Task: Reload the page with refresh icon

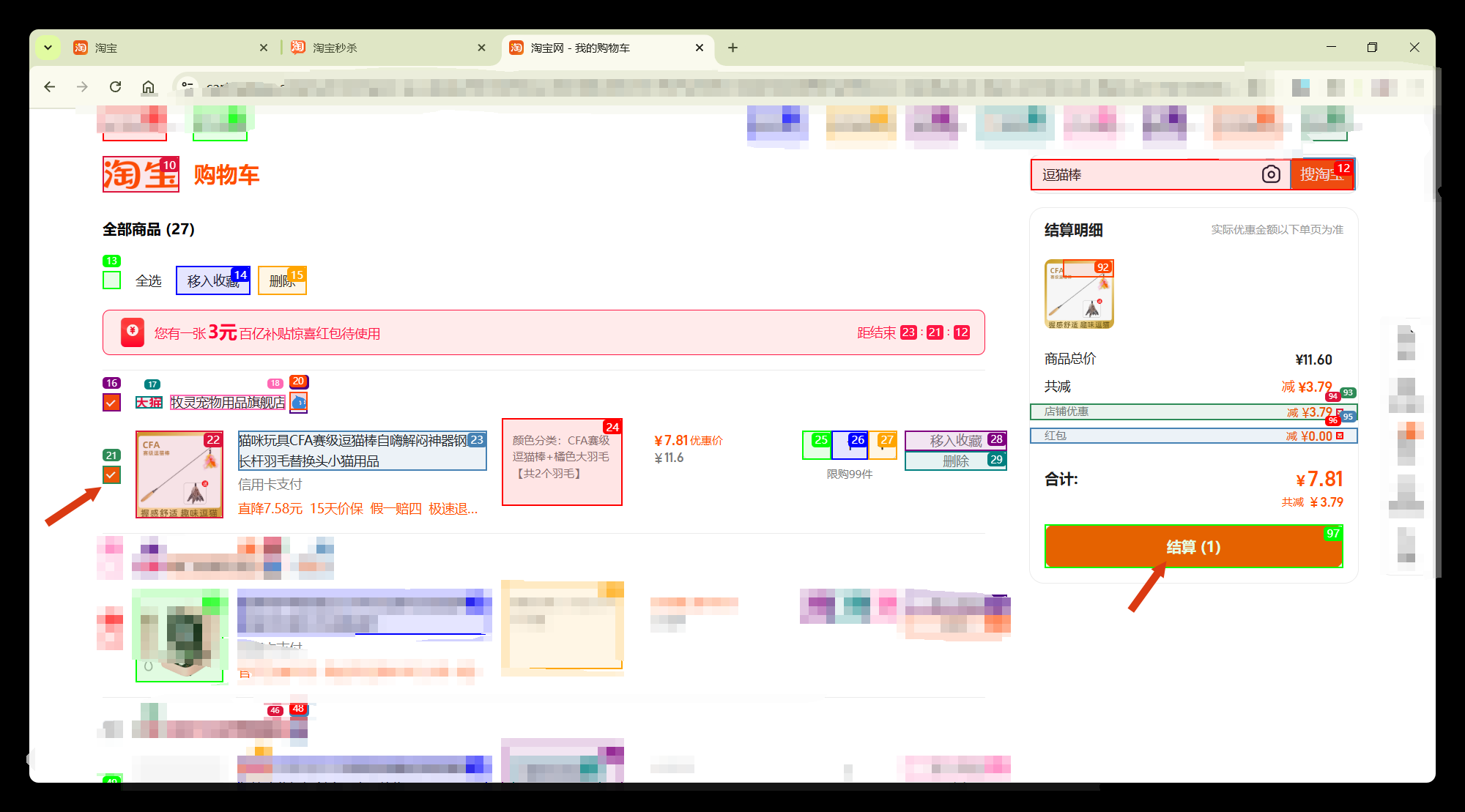Action: 115,87
